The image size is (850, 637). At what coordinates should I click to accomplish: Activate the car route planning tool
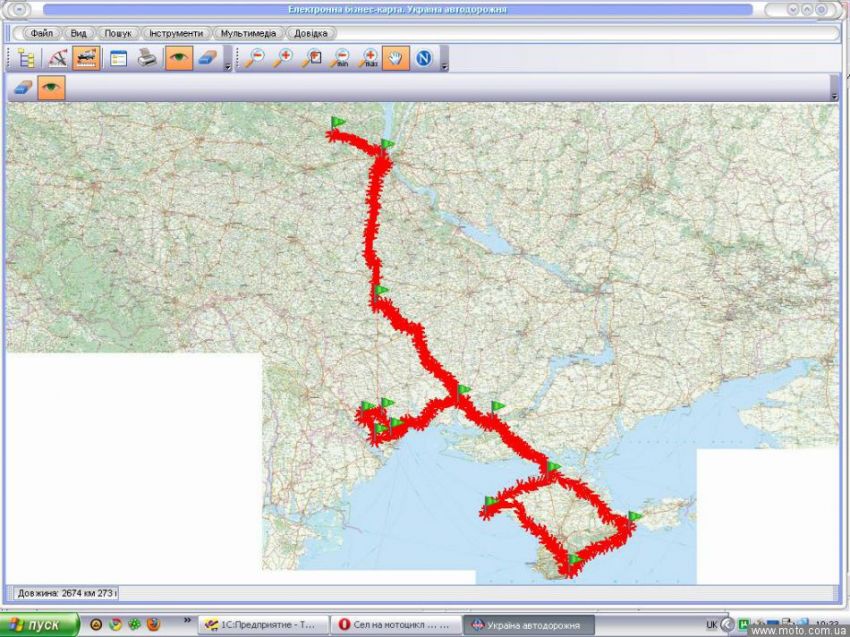tap(85, 58)
